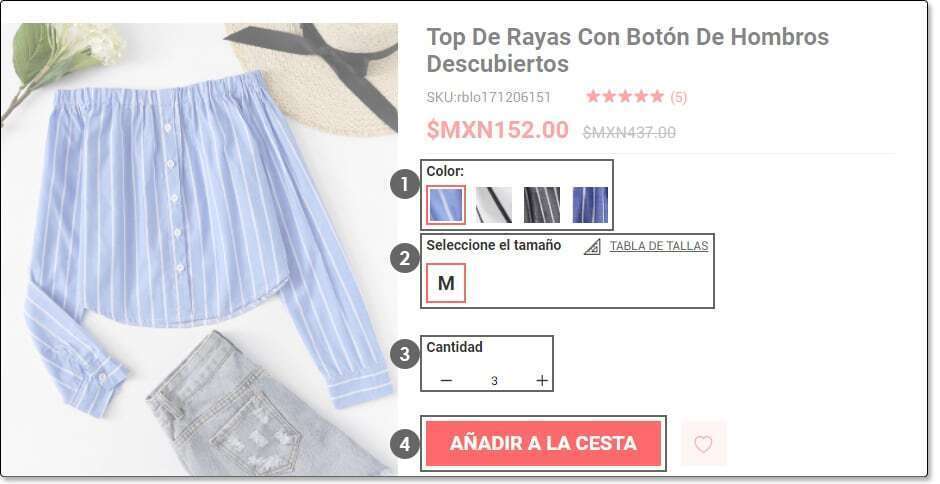Click the size chart ruler icon
The width and height of the screenshot is (940, 484).
tap(592, 246)
